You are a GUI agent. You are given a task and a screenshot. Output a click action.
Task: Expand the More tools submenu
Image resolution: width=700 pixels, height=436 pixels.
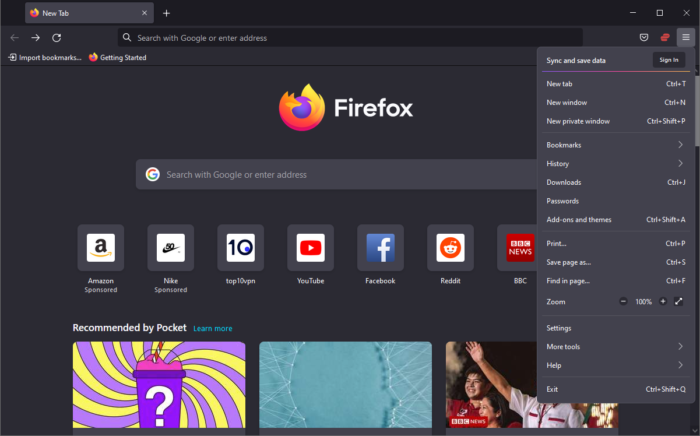(x=616, y=347)
